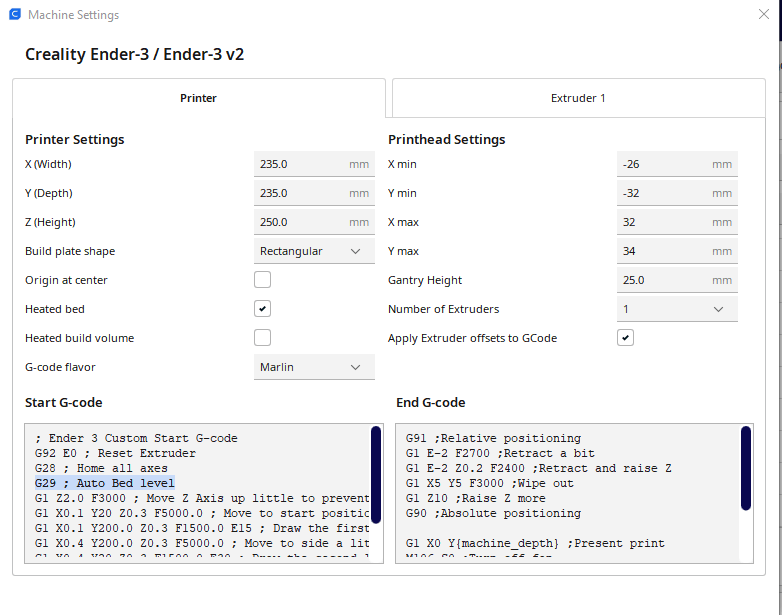Viewport: 782px width, 615px height.
Task: Uncheck the Heated bed checkbox
Action: (x=262, y=309)
